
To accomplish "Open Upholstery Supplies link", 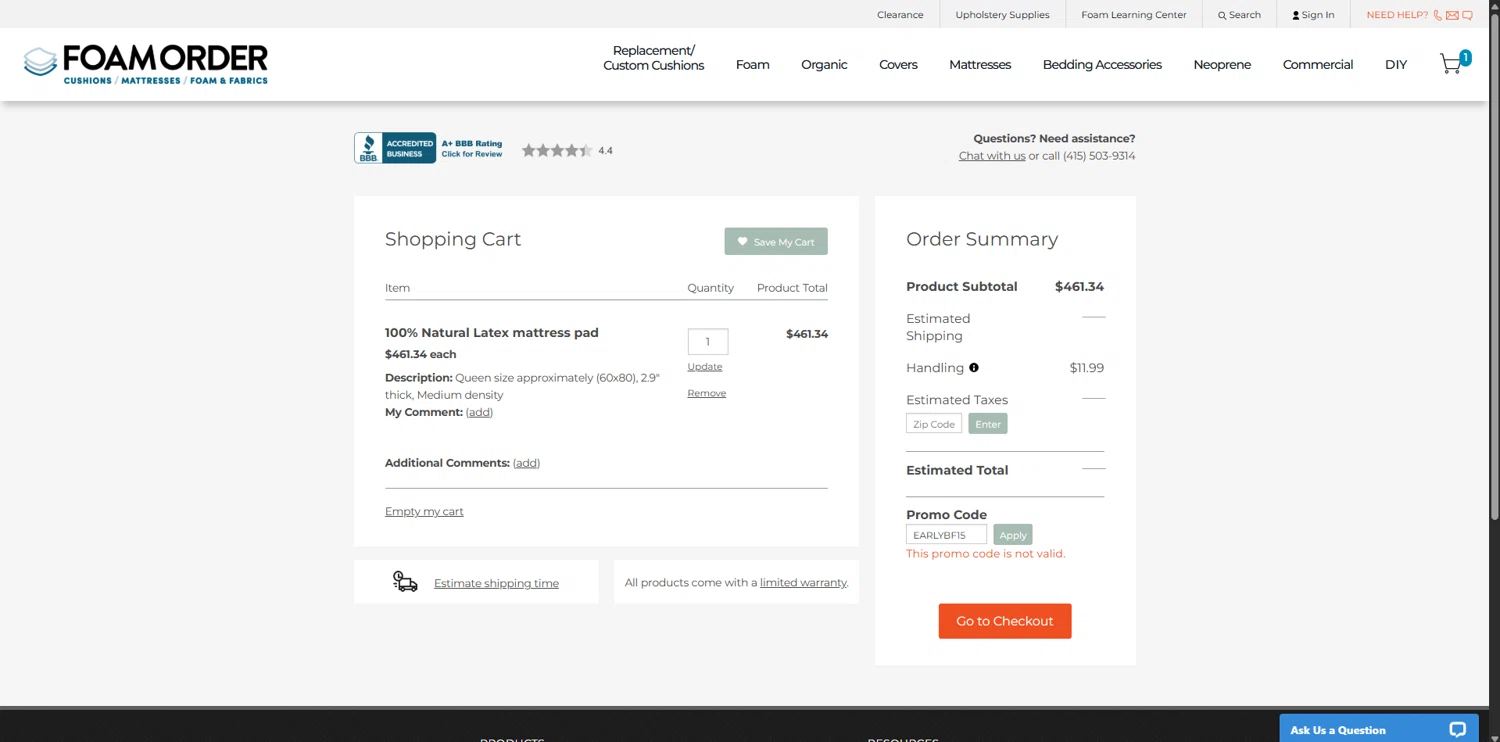I will click(x=1002, y=15).
